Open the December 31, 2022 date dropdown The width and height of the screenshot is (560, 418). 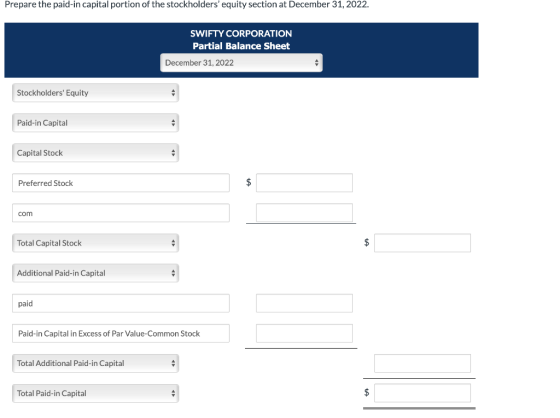(x=241, y=63)
